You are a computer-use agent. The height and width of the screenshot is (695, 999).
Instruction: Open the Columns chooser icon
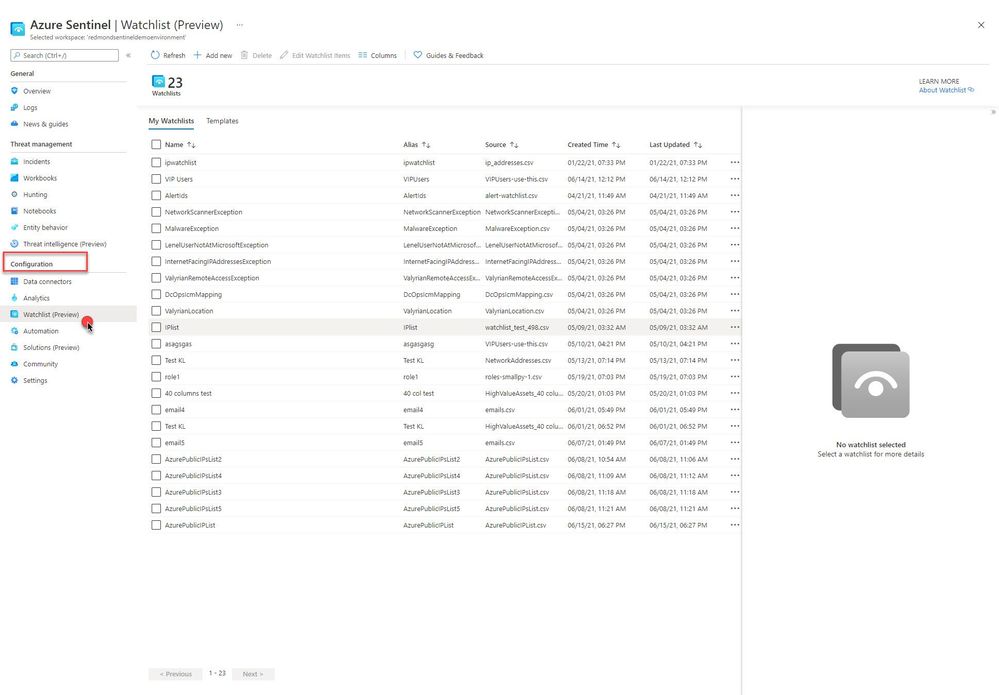[363, 55]
